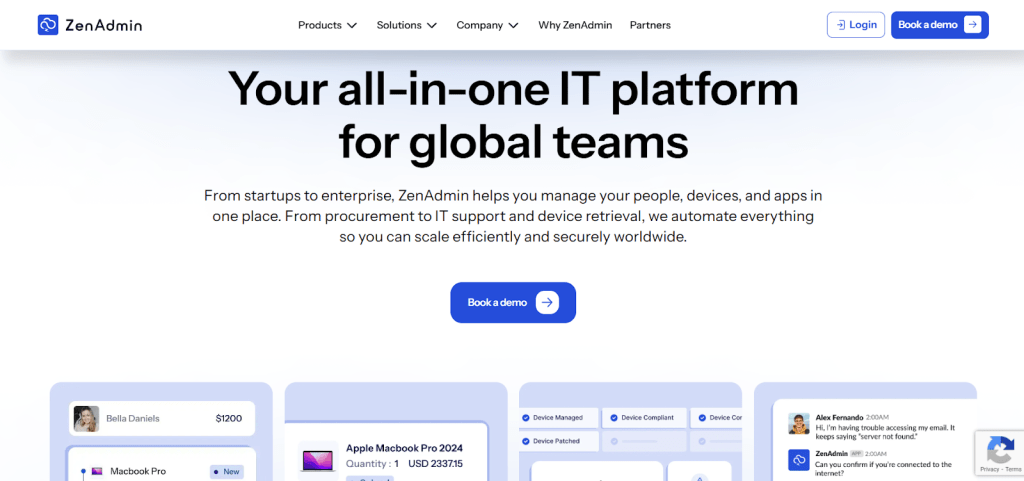
Task: Expand the Products dropdown menu
Action: pyautogui.click(x=327, y=25)
